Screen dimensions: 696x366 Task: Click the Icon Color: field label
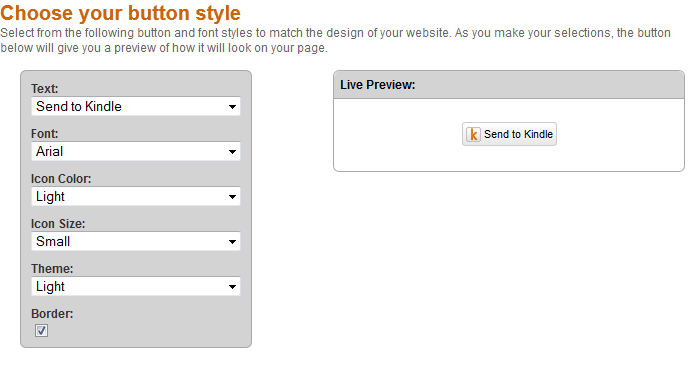61,178
